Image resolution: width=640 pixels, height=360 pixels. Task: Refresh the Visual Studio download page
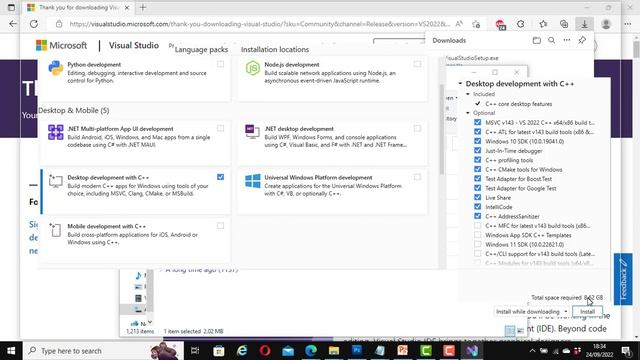point(33,24)
